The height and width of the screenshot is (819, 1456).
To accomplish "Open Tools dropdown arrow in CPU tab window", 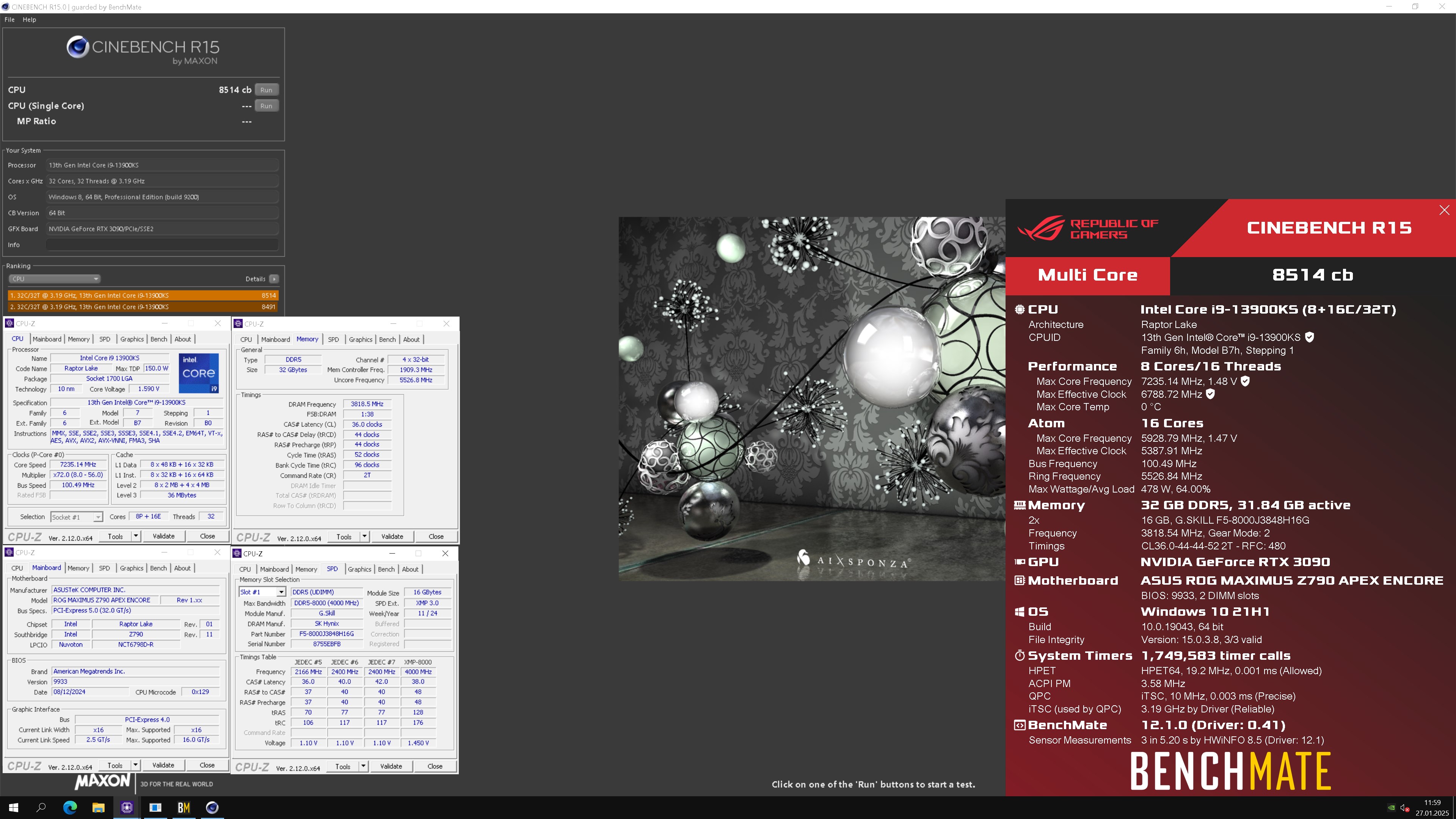I will tap(136, 536).
